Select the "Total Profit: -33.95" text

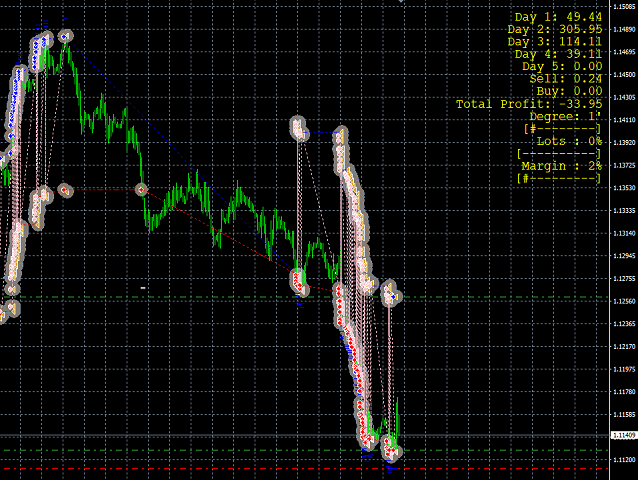pyautogui.click(x=529, y=104)
